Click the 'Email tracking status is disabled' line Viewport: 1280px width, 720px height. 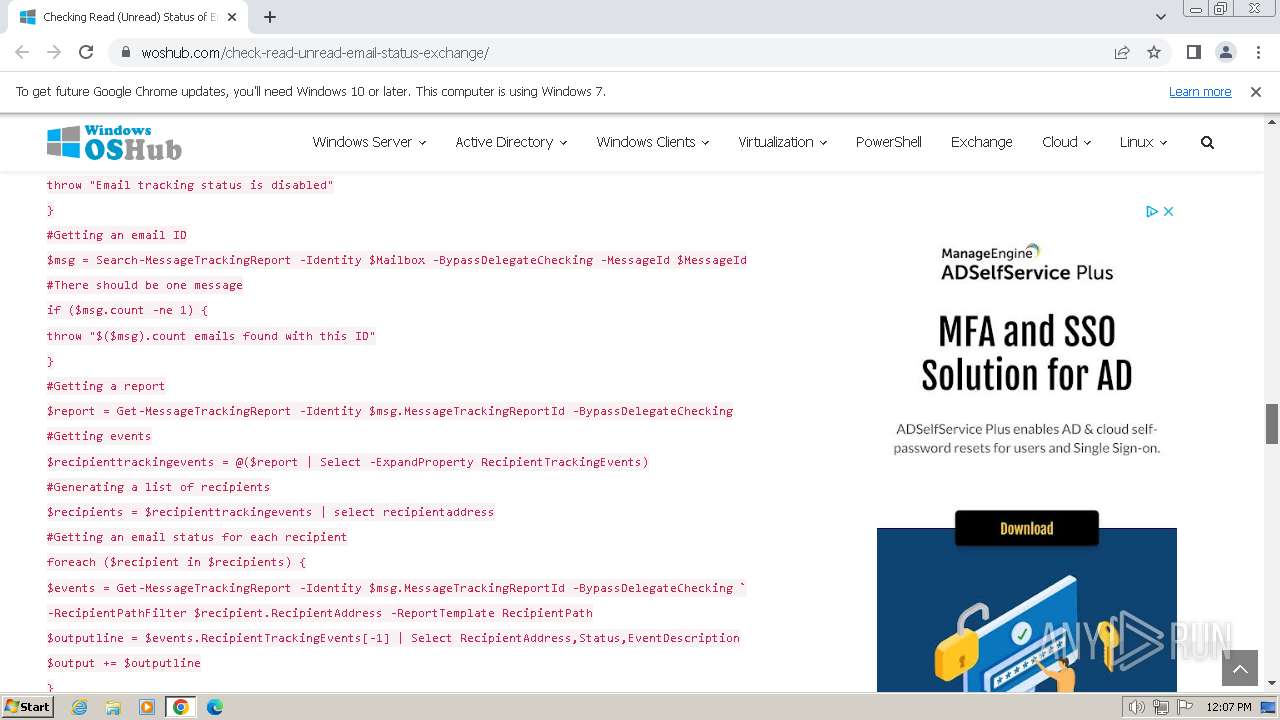(x=190, y=185)
